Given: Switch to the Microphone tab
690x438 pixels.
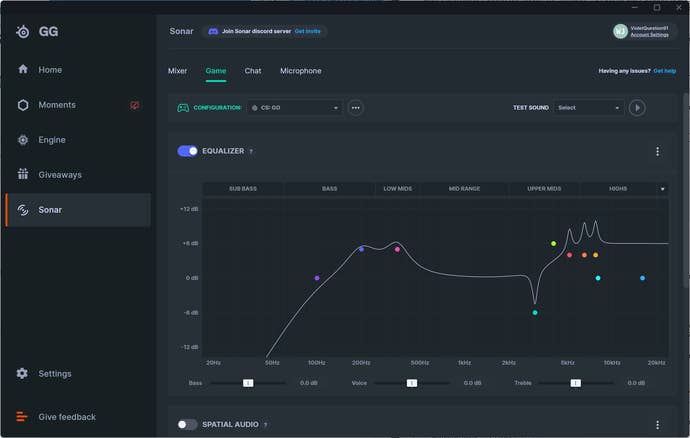Looking at the screenshot, I should (x=300, y=71).
